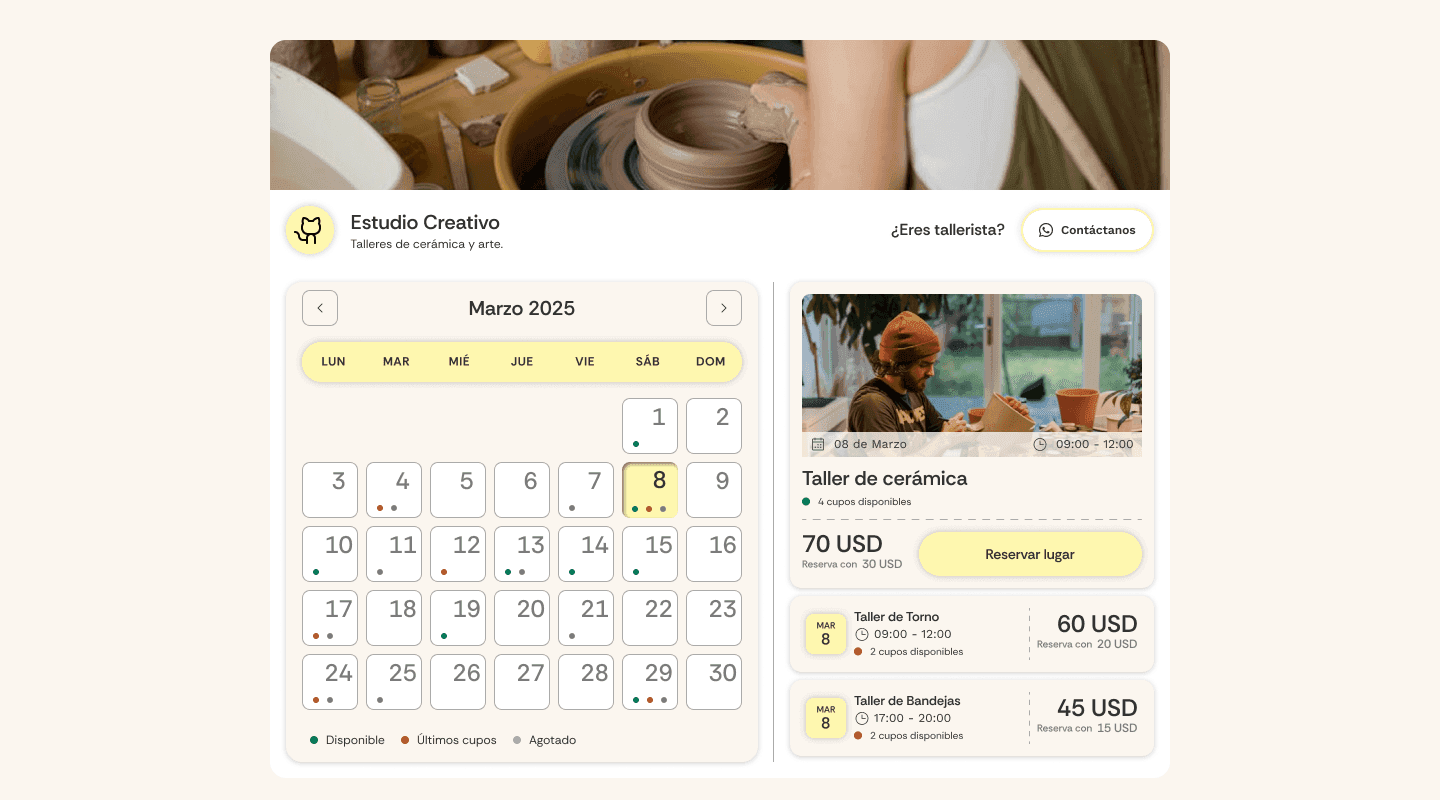Viewport: 1440px width, 800px height.
Task: Click the 60 USD price
Action: click(x=1097, y=624)
